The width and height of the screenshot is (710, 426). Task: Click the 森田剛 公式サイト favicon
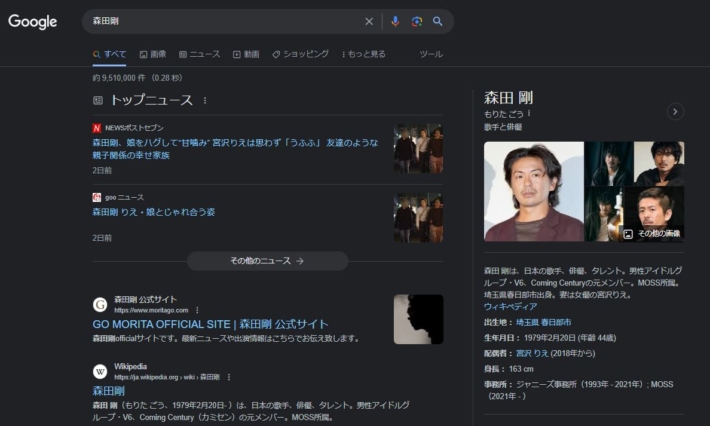[100, 305]
